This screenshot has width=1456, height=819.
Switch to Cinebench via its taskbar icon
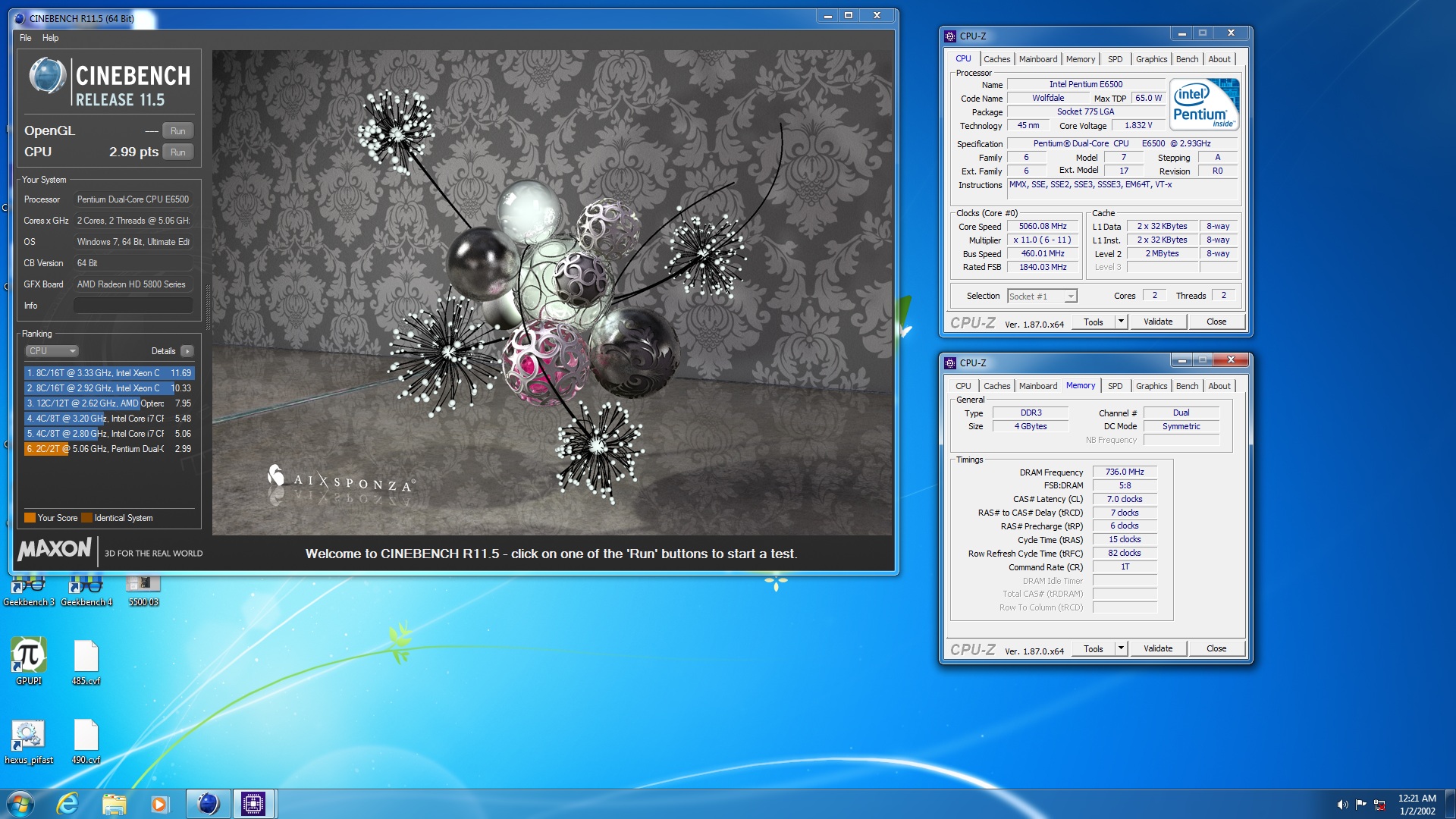pos(208,804)
